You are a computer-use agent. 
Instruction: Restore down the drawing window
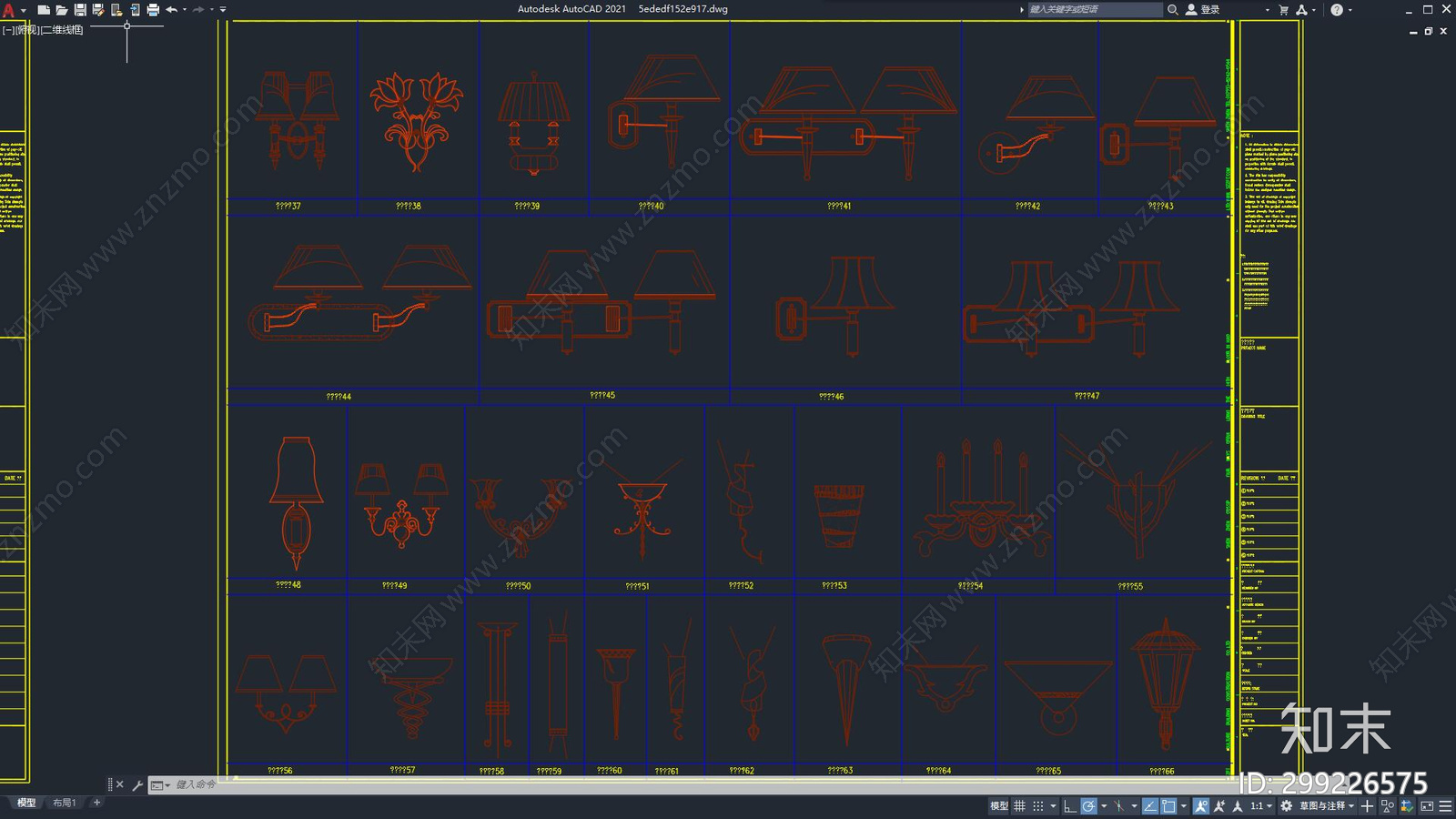pyautogui.click(x=1428, y=31)
